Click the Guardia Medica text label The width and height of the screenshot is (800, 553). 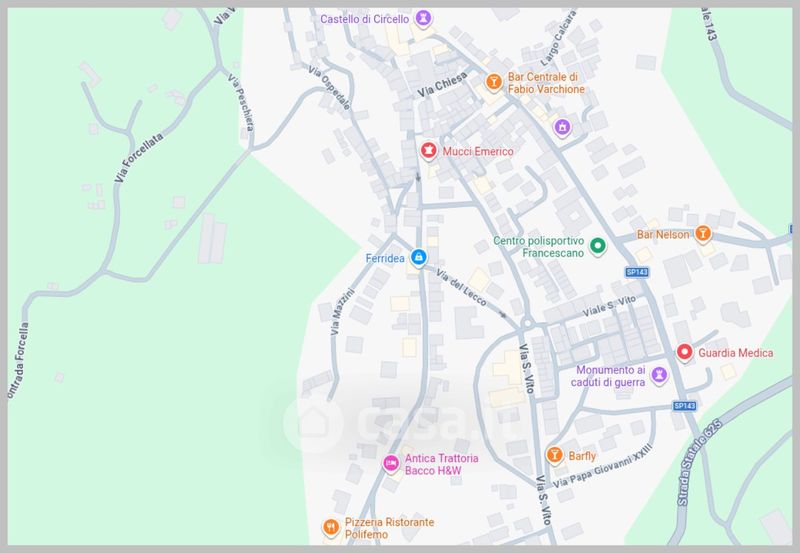click(x=735, y=353)
